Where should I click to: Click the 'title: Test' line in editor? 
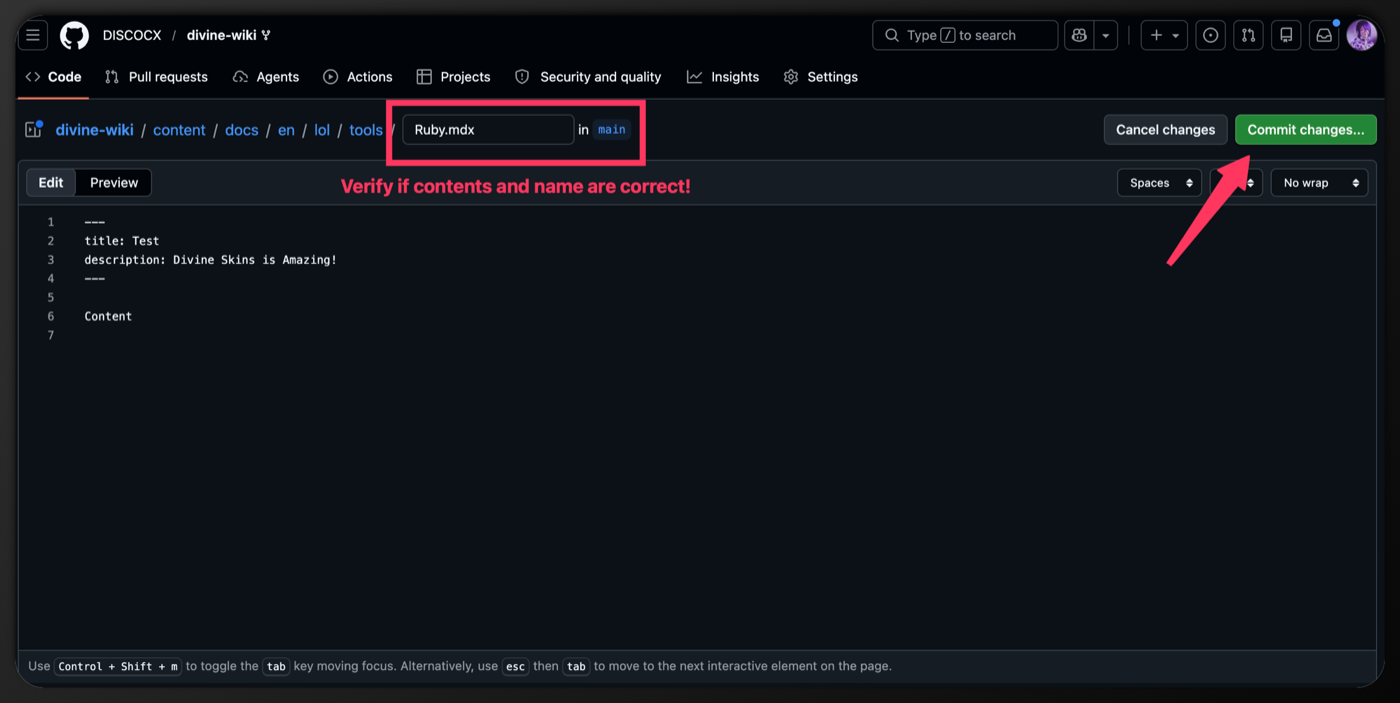coord(122,241)
